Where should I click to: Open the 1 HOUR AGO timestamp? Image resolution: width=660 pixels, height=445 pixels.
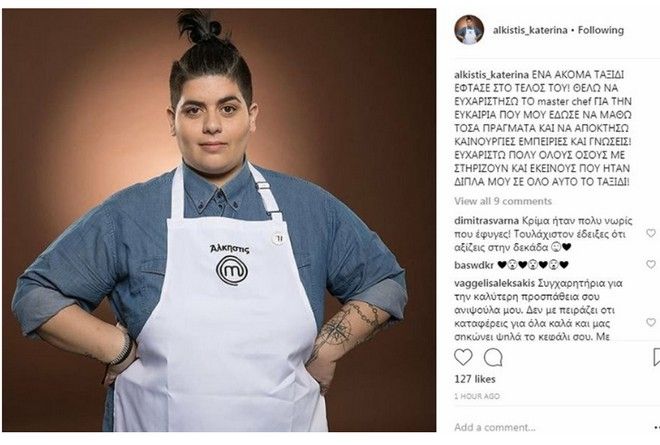(477, 396)
